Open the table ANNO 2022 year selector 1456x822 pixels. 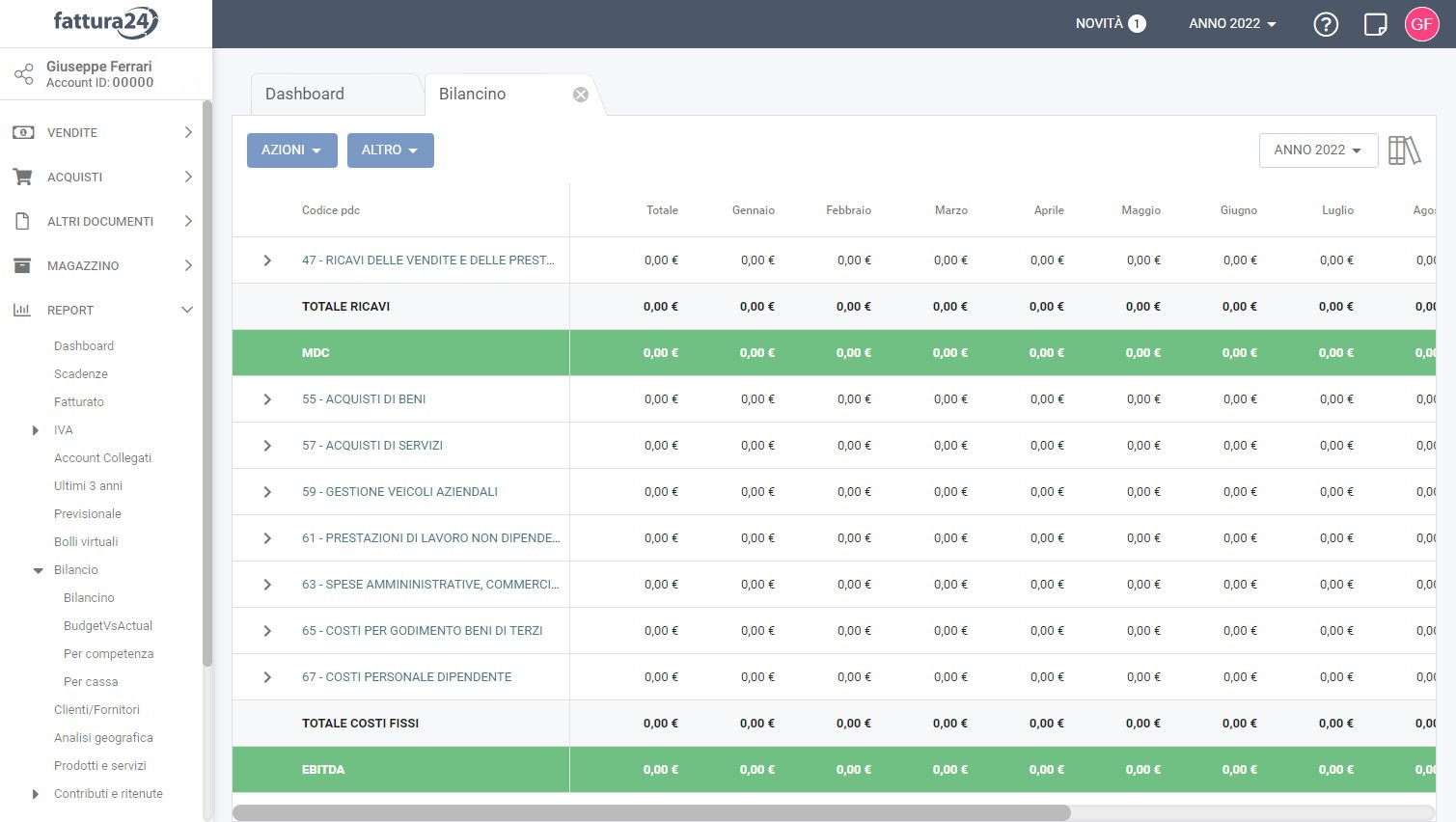click(1318, 151)
